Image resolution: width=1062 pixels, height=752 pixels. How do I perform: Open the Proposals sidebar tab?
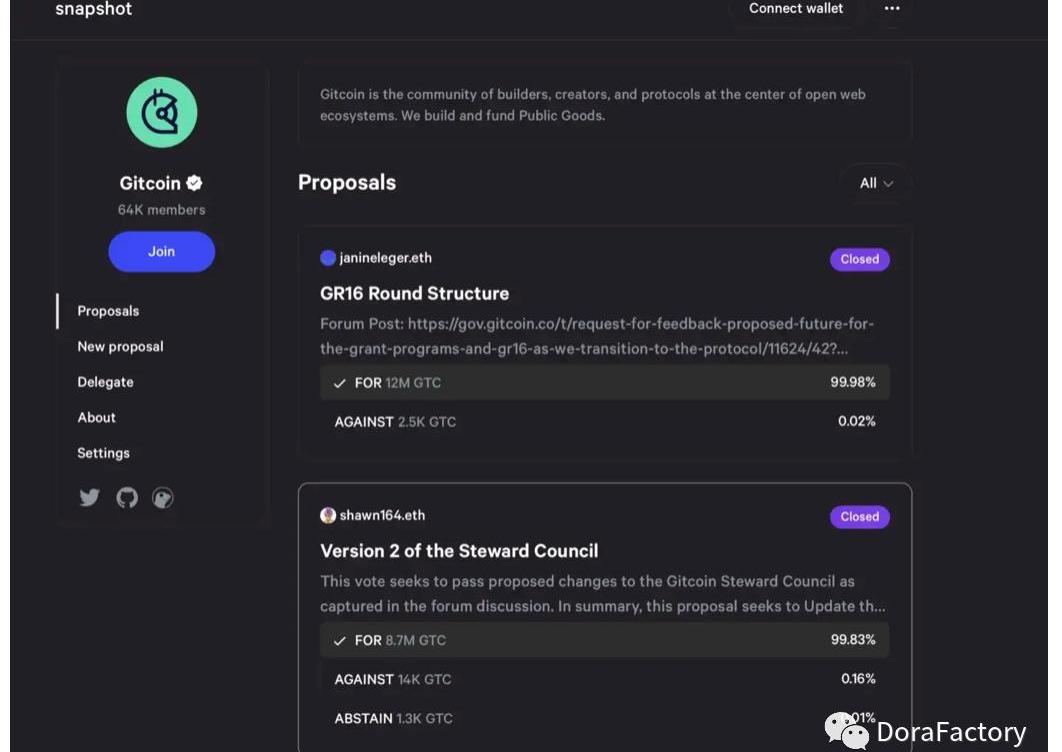(x=108, y=311)
